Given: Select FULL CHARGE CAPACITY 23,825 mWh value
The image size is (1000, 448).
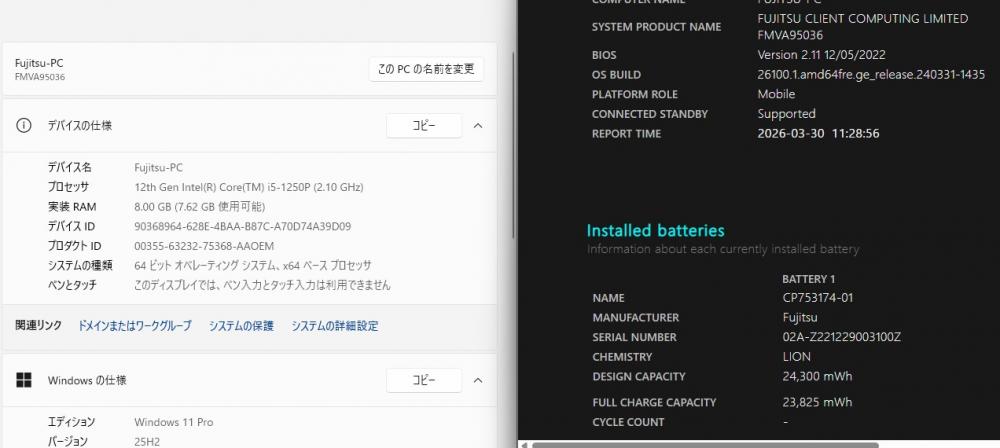Looking at the screenshot, I should point(817,403).
